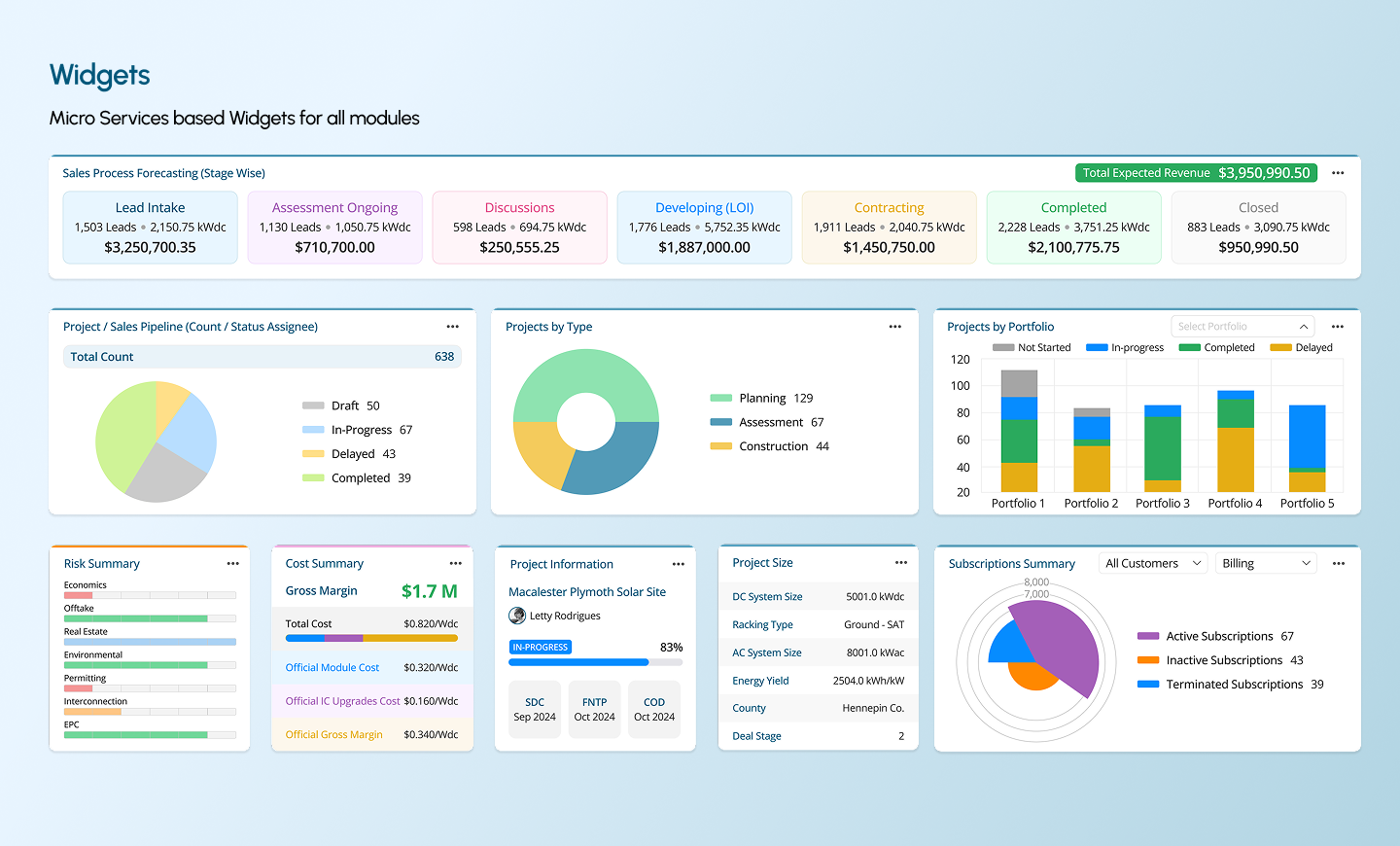Viewport: 1400px width, 846px height.
Task: Select the Lead Intake stage card
Action: (150, 228)
